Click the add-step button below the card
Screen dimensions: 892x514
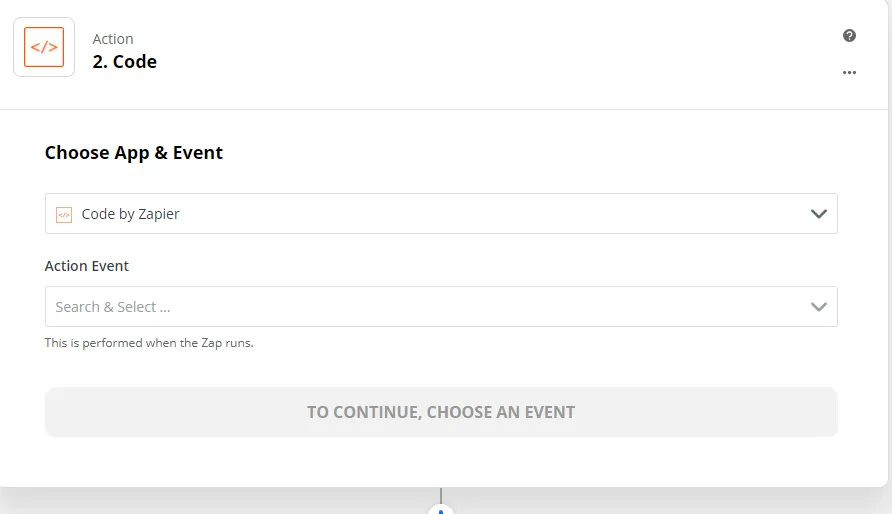point(441,509)
